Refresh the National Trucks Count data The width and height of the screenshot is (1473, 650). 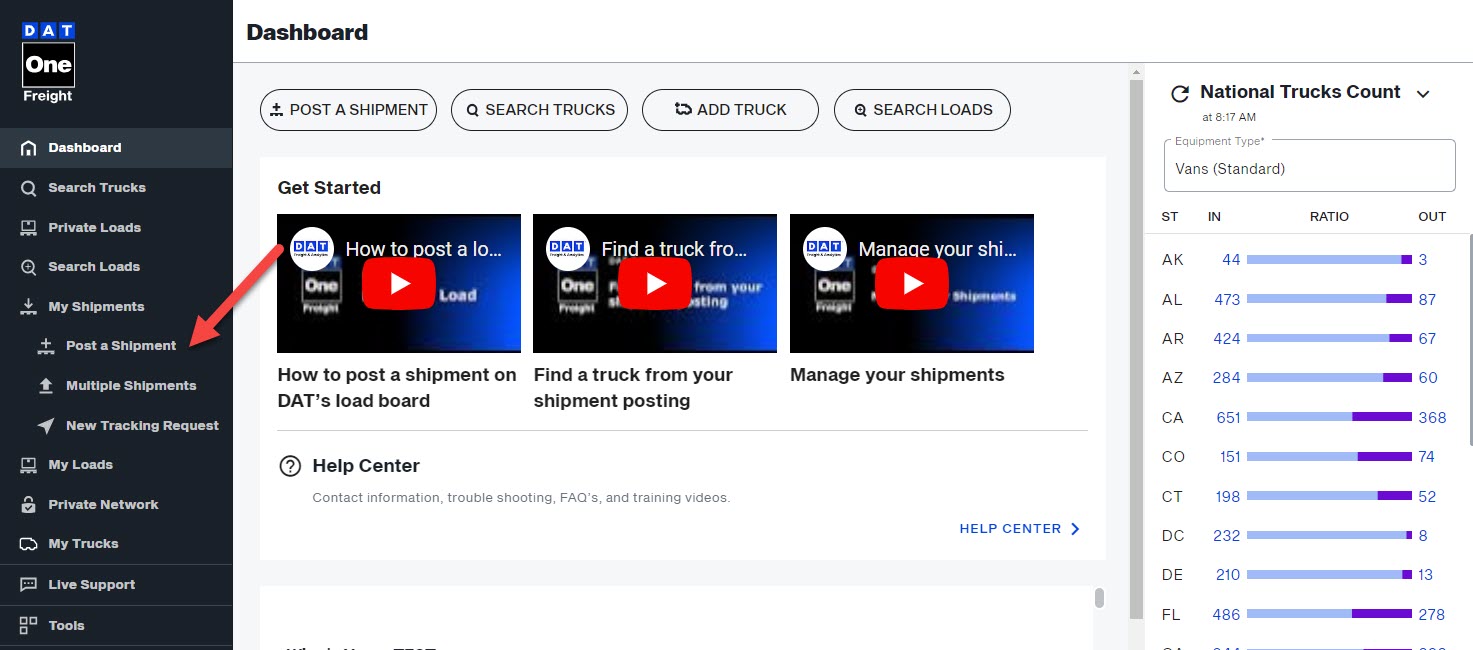click(1180, 92)
